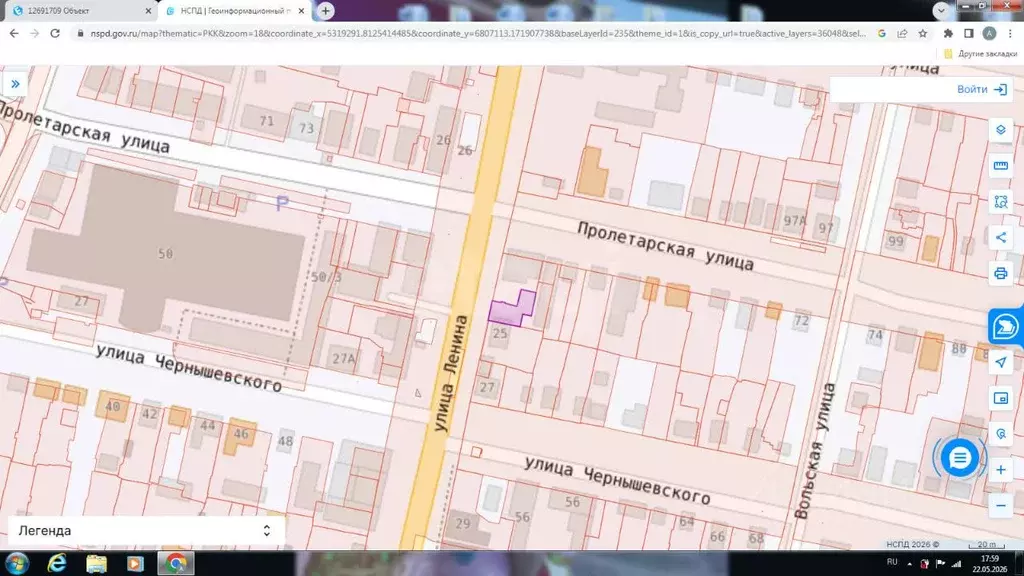Expand the Легенда dropdown
Screen dimensions: 1024x576
146,531
